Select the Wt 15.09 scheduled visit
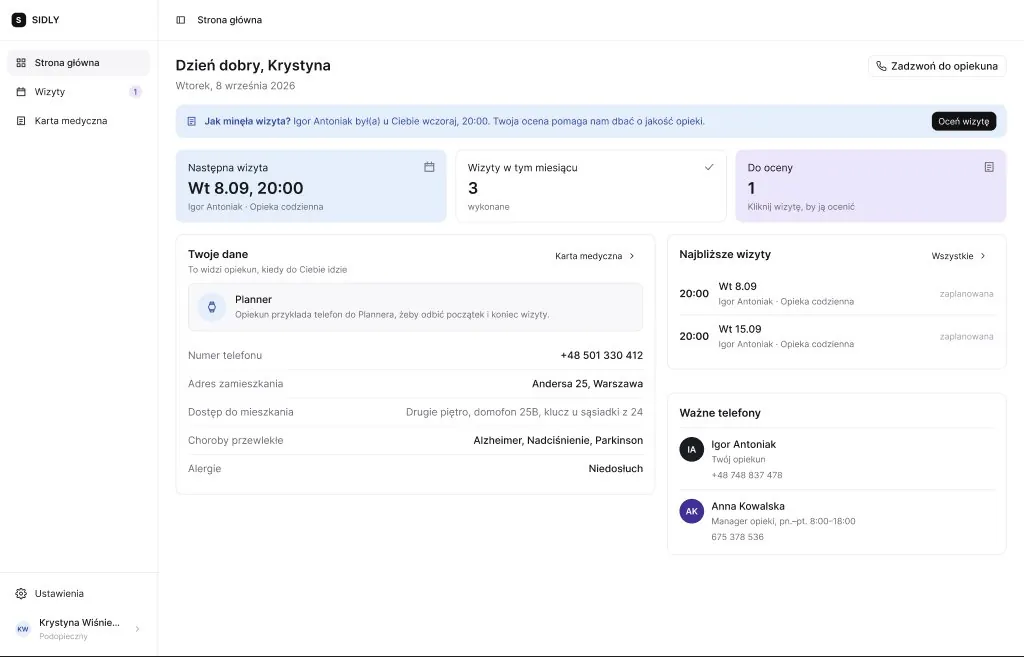This screenshot has width=1024, height=657. pos(836,336)
